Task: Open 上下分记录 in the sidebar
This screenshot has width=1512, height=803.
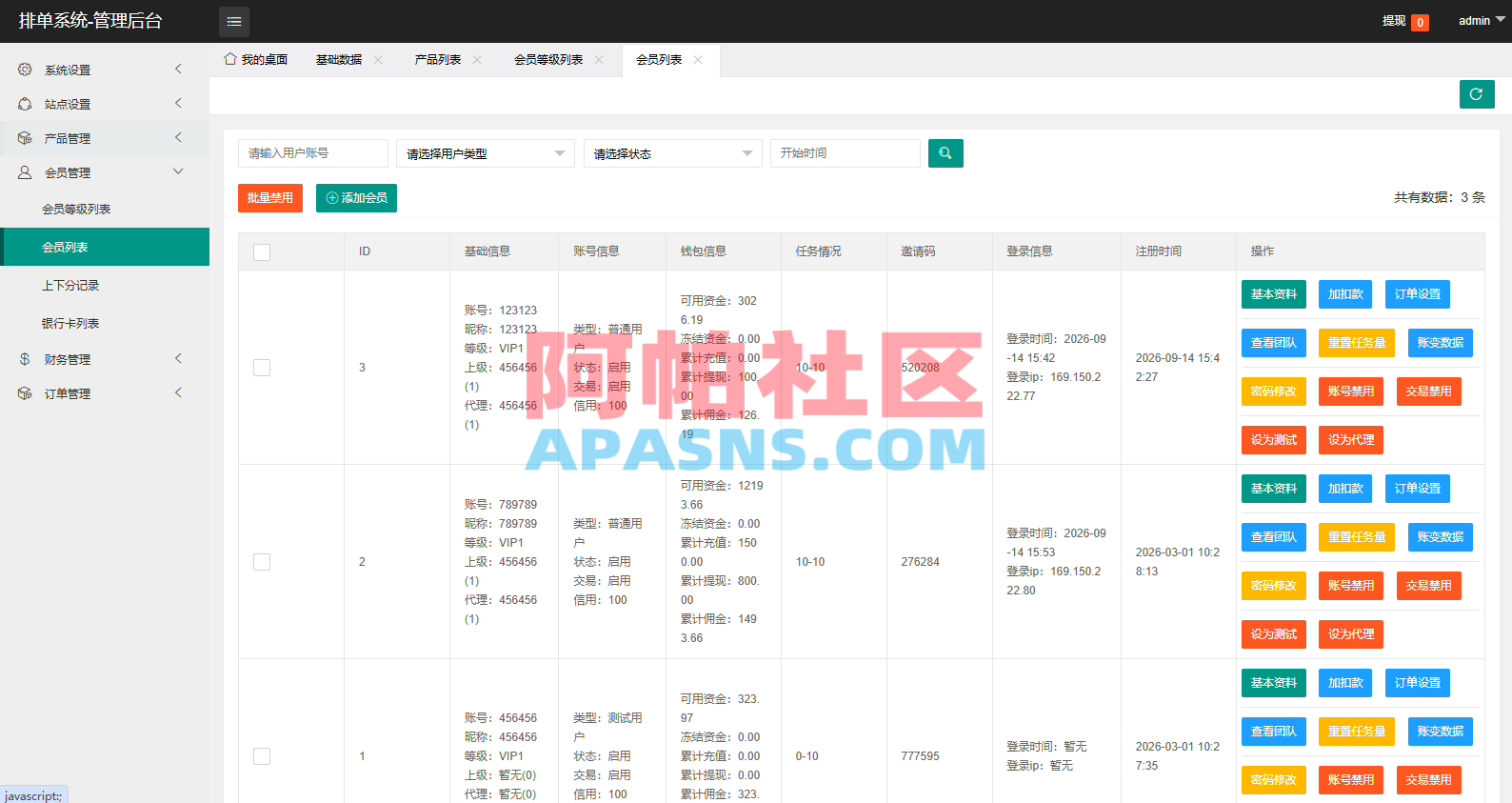Action: pos(105,285)
